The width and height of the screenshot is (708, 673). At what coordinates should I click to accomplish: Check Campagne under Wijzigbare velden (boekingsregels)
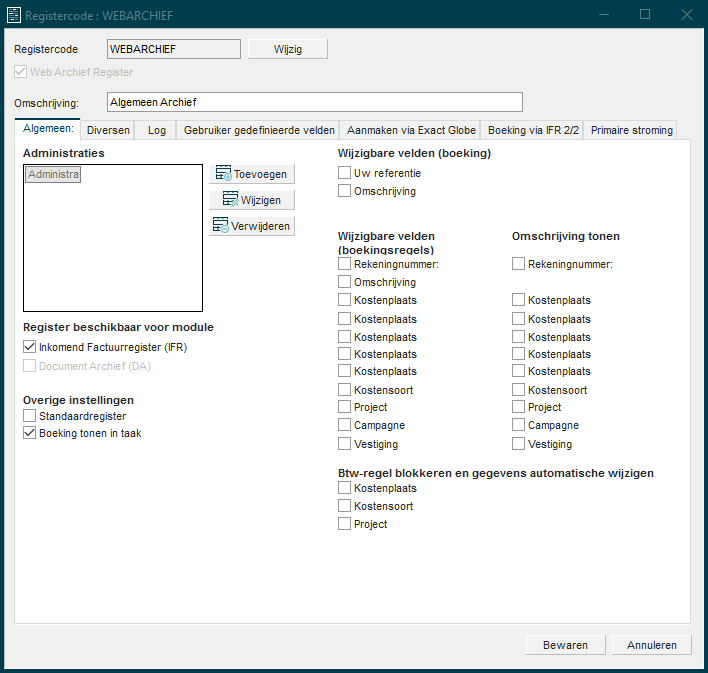pyautogui.click(x=345, y=425)
